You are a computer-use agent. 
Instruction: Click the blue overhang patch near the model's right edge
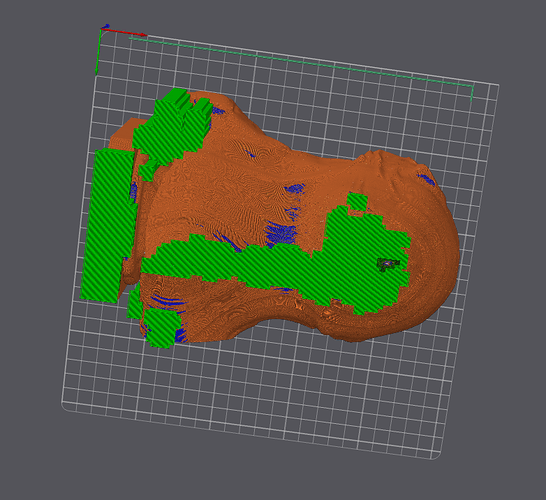(426, 179)
